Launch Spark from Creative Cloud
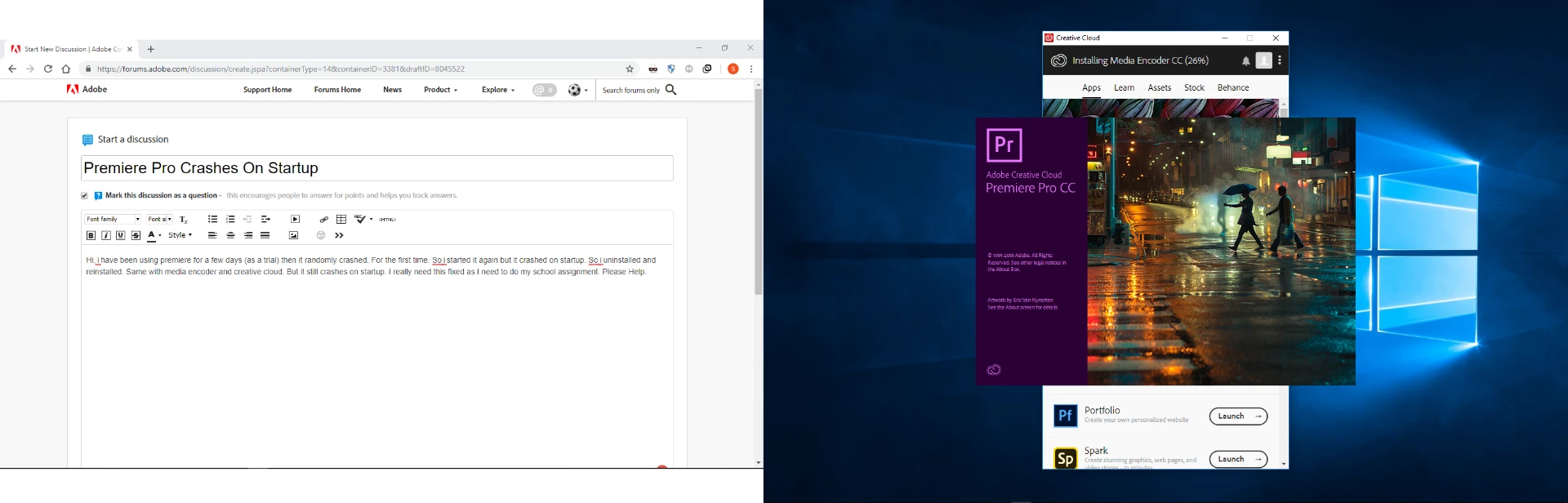The width and height of the screenshot is (1568, 503). pyautogui.click(x=1238, y=459)
